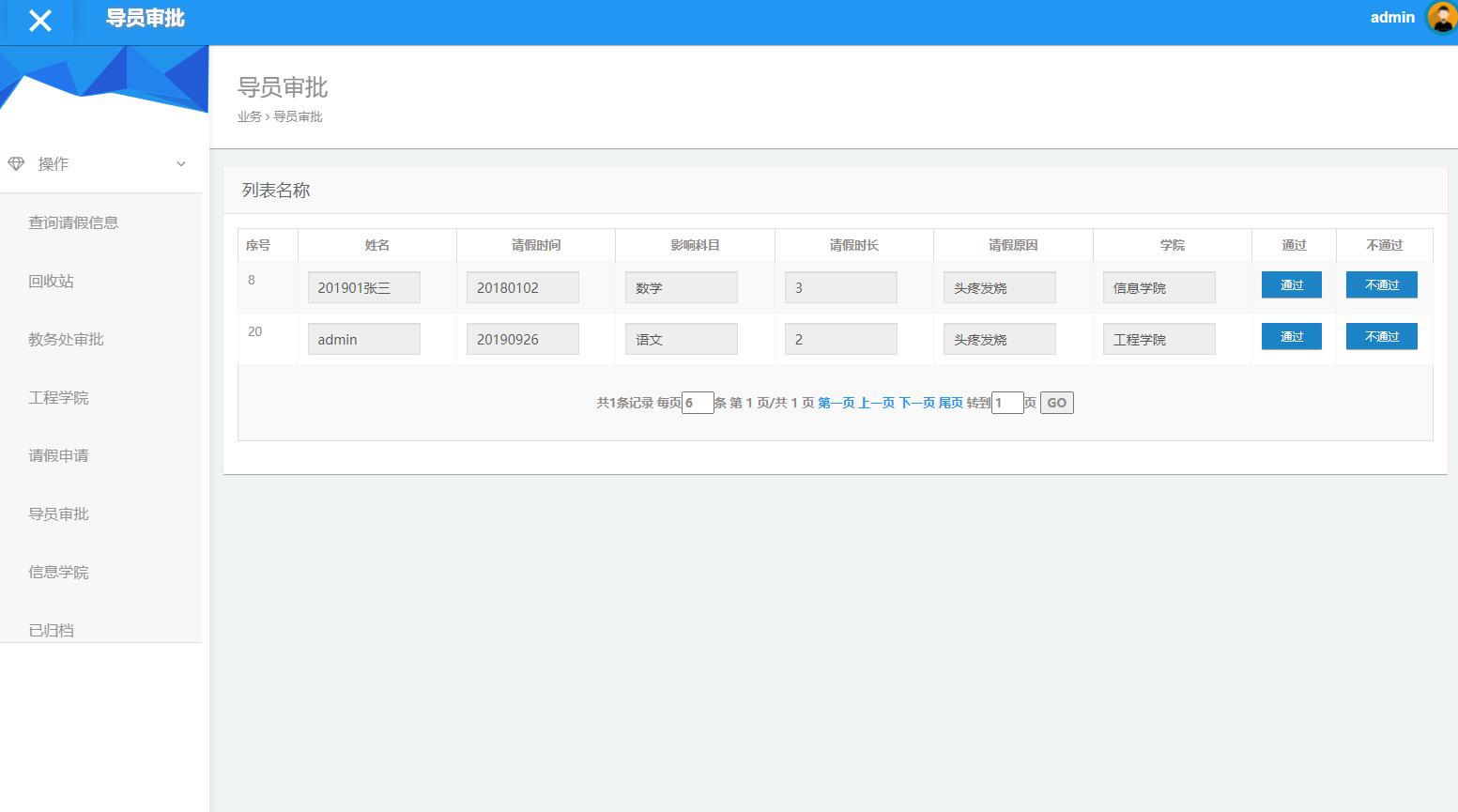The height and width of the screenshot is (812, 1458).
Task: Click the 转到 page number input
Action: 1006,403
